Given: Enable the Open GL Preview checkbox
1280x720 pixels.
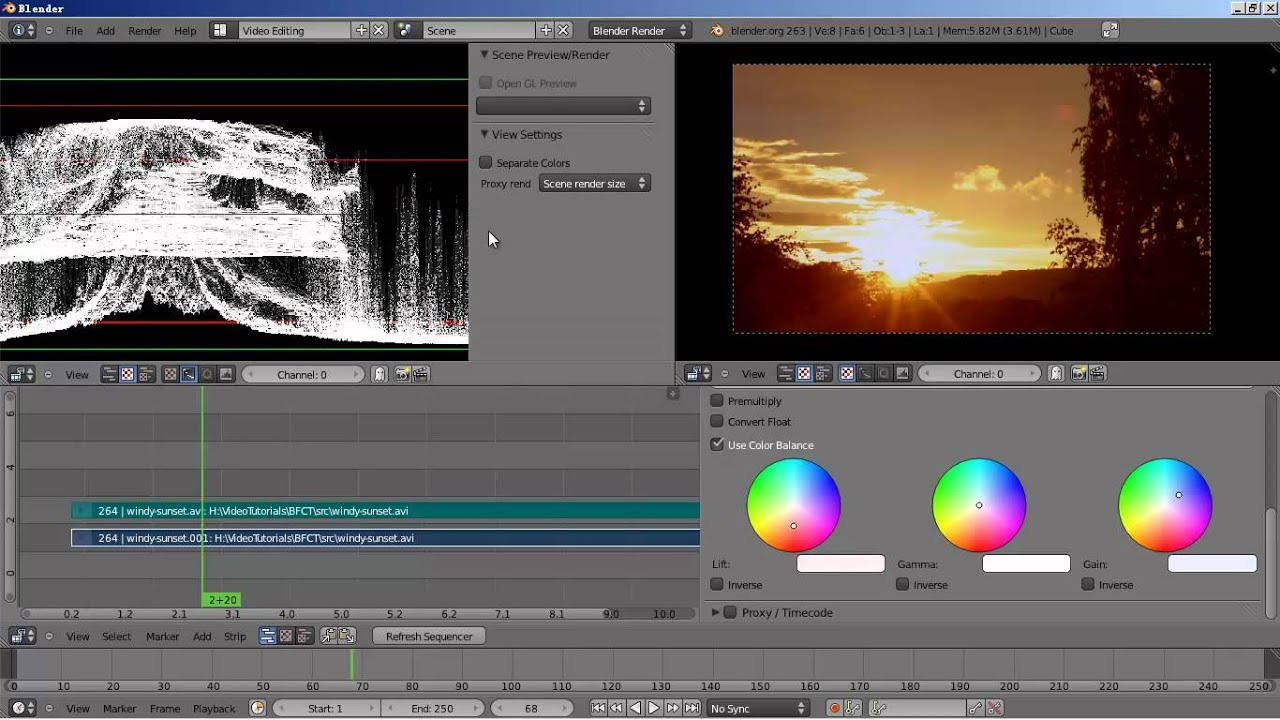Looking at the screenshot, I should click(486, 83).
